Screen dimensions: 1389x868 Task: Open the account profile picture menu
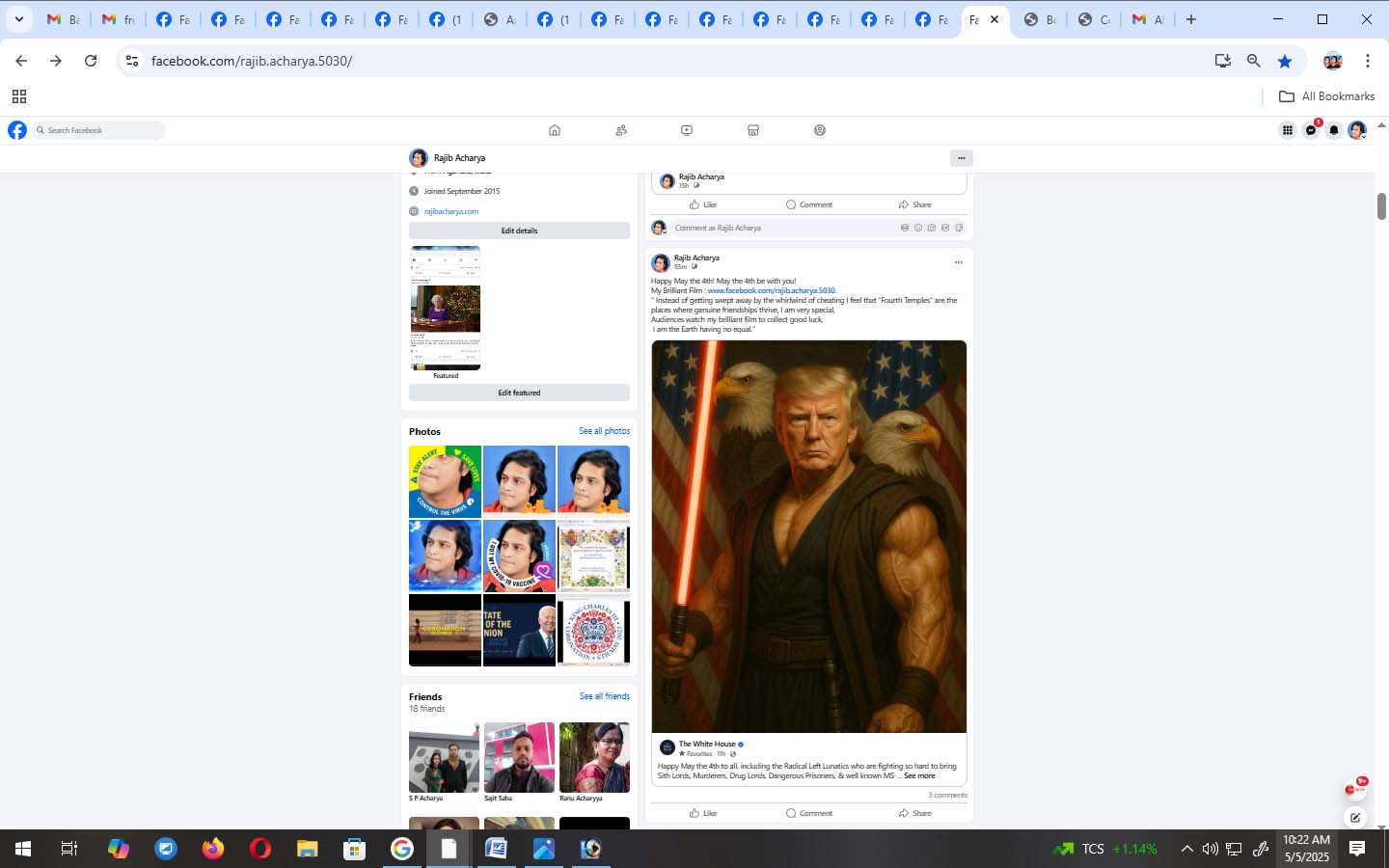coord(1357,130)
